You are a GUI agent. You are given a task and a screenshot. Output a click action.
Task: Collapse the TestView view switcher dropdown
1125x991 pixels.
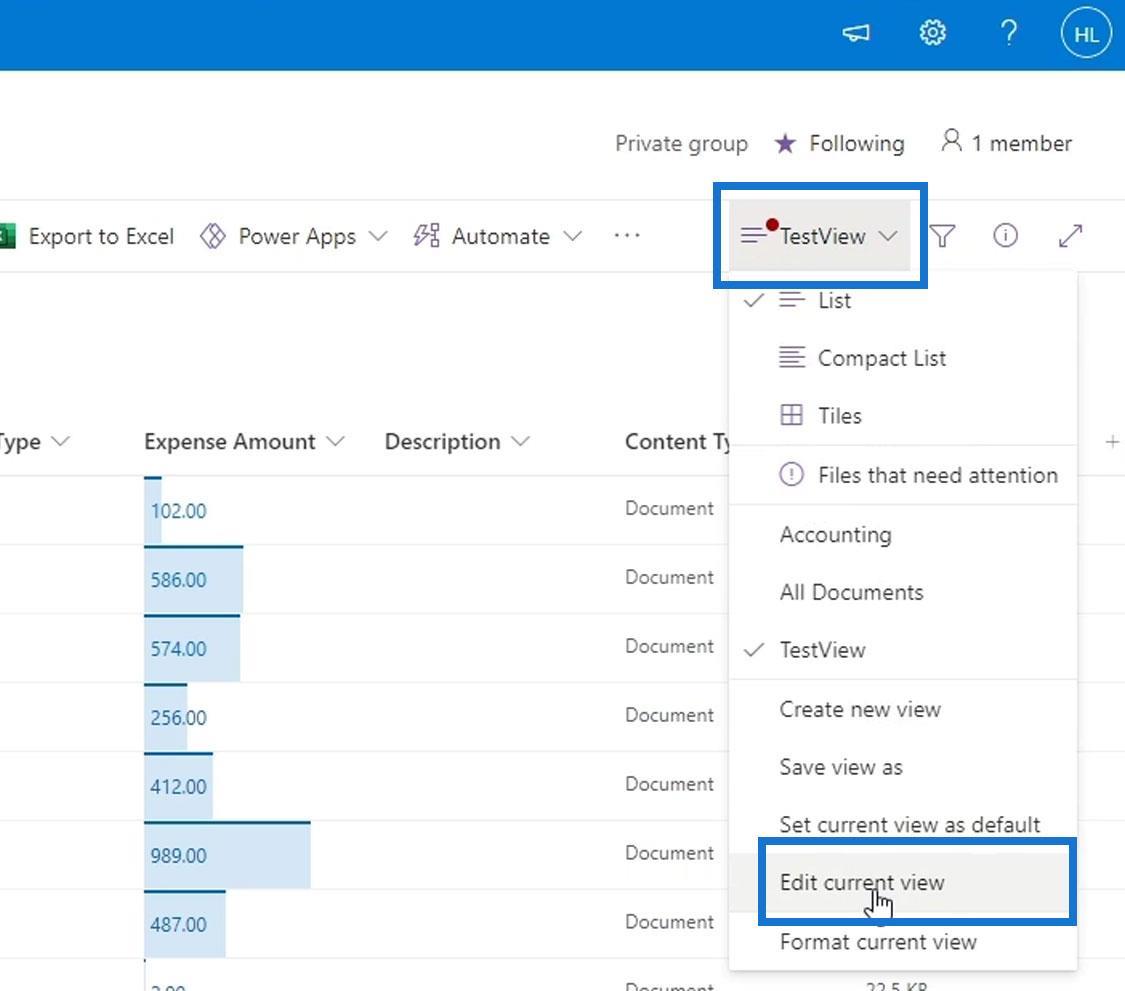(x=820, y=235)
